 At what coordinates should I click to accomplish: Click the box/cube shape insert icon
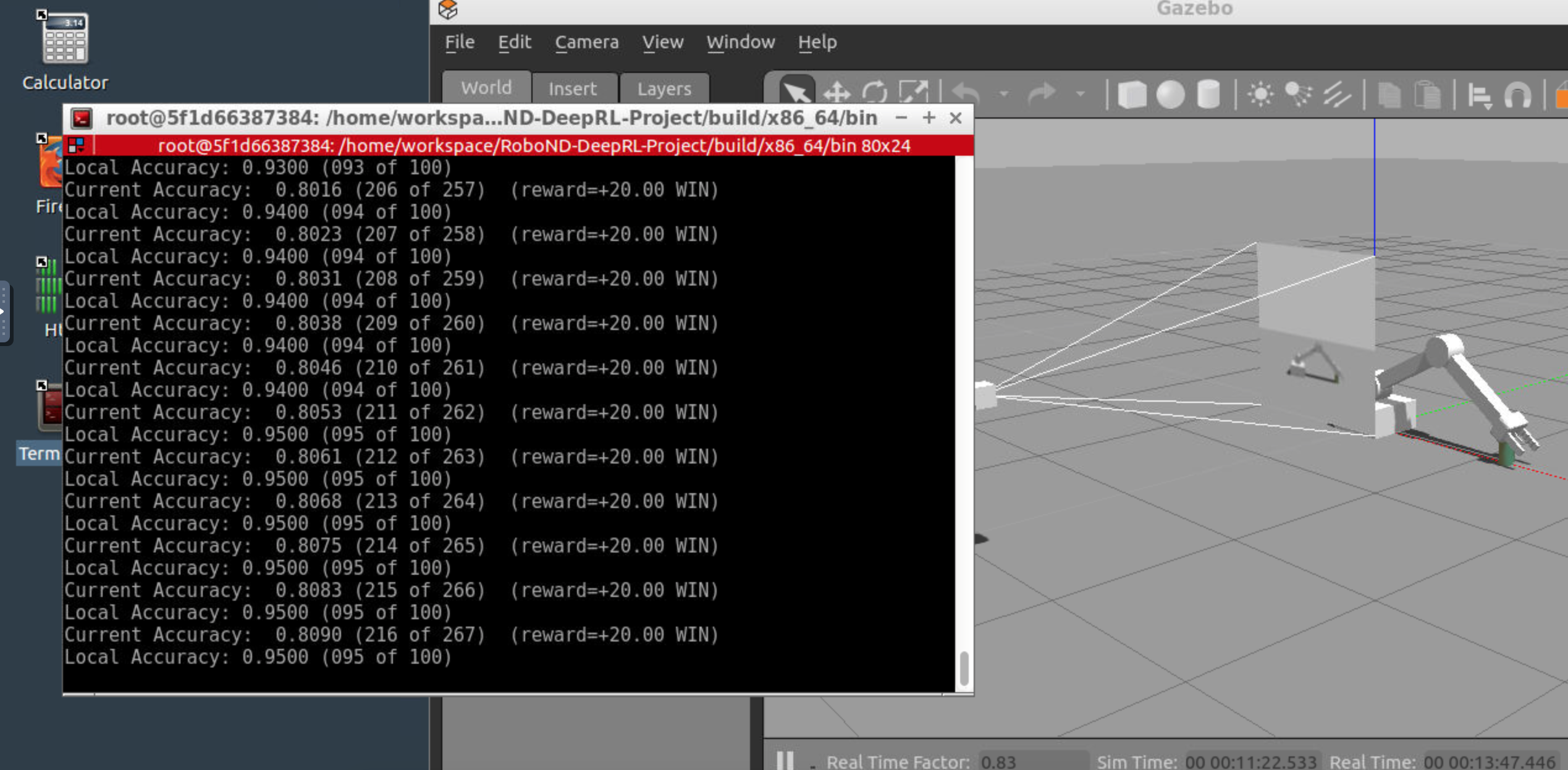point(1131,94)
